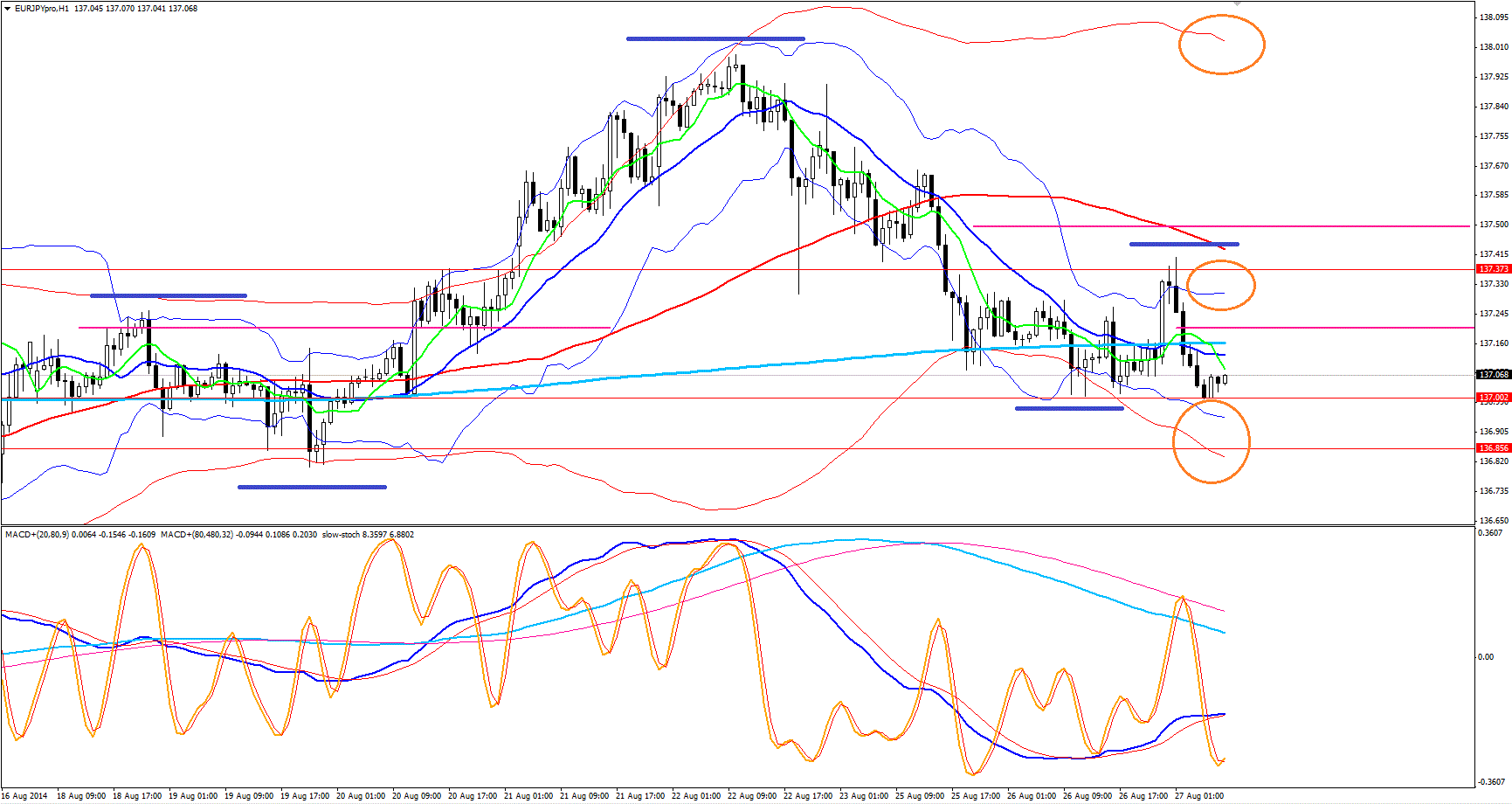The height and width of the screenshot is (804, 1512).
Task: Click the 22 Aug 09:00 time axis label
Action: point(751,796)
